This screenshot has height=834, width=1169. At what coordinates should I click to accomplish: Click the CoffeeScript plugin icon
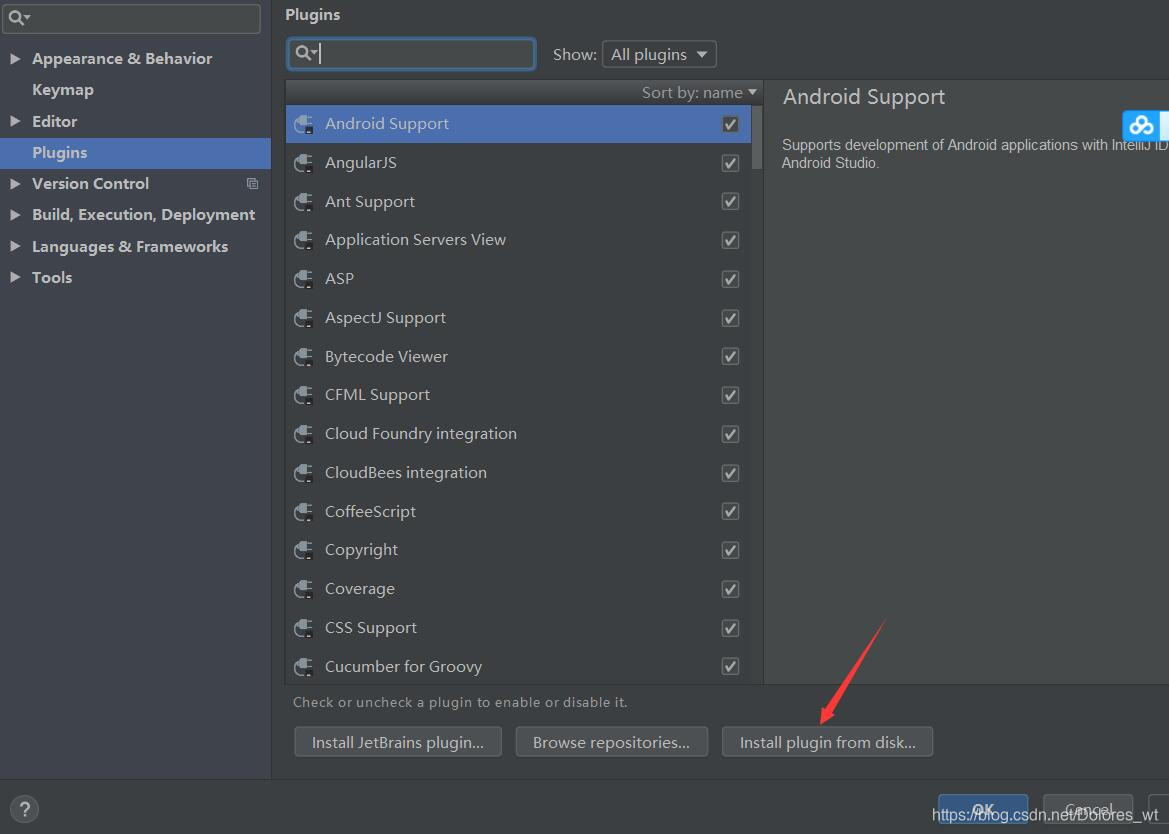(x=303, y=512)
